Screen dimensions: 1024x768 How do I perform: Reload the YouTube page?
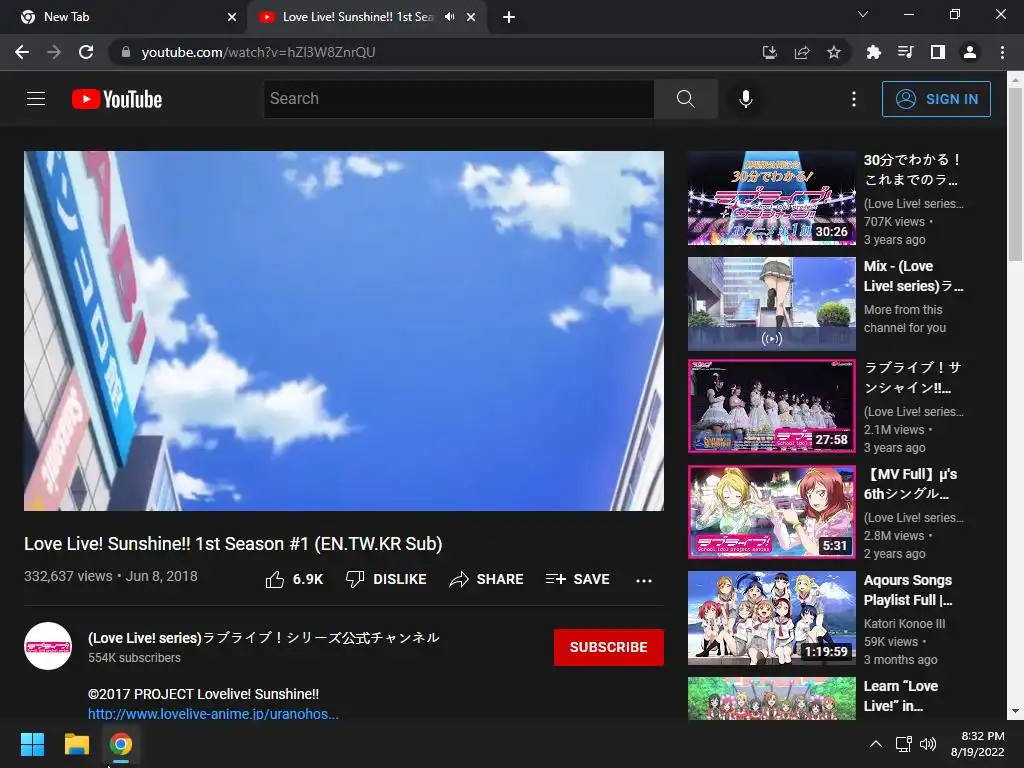pyautogui.click(x=86, y=52)
